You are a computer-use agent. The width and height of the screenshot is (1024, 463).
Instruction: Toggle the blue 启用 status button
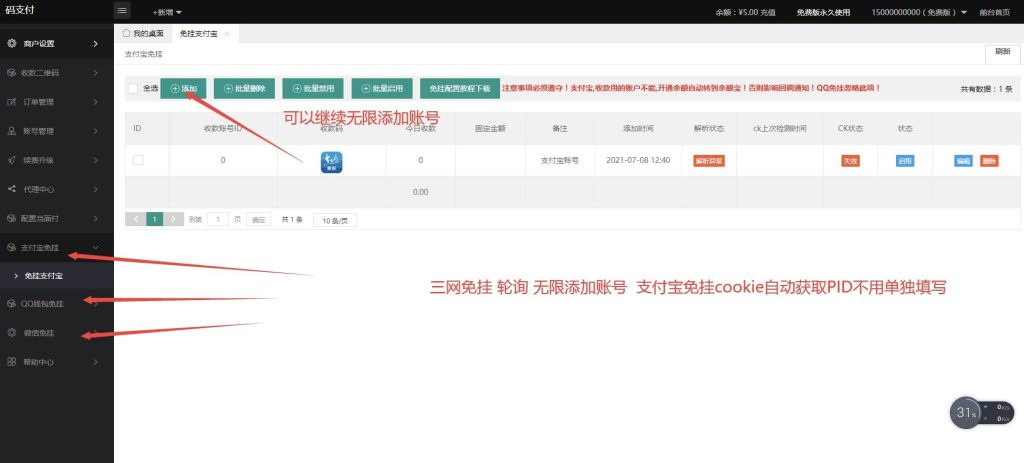click(x=904, y=160)
